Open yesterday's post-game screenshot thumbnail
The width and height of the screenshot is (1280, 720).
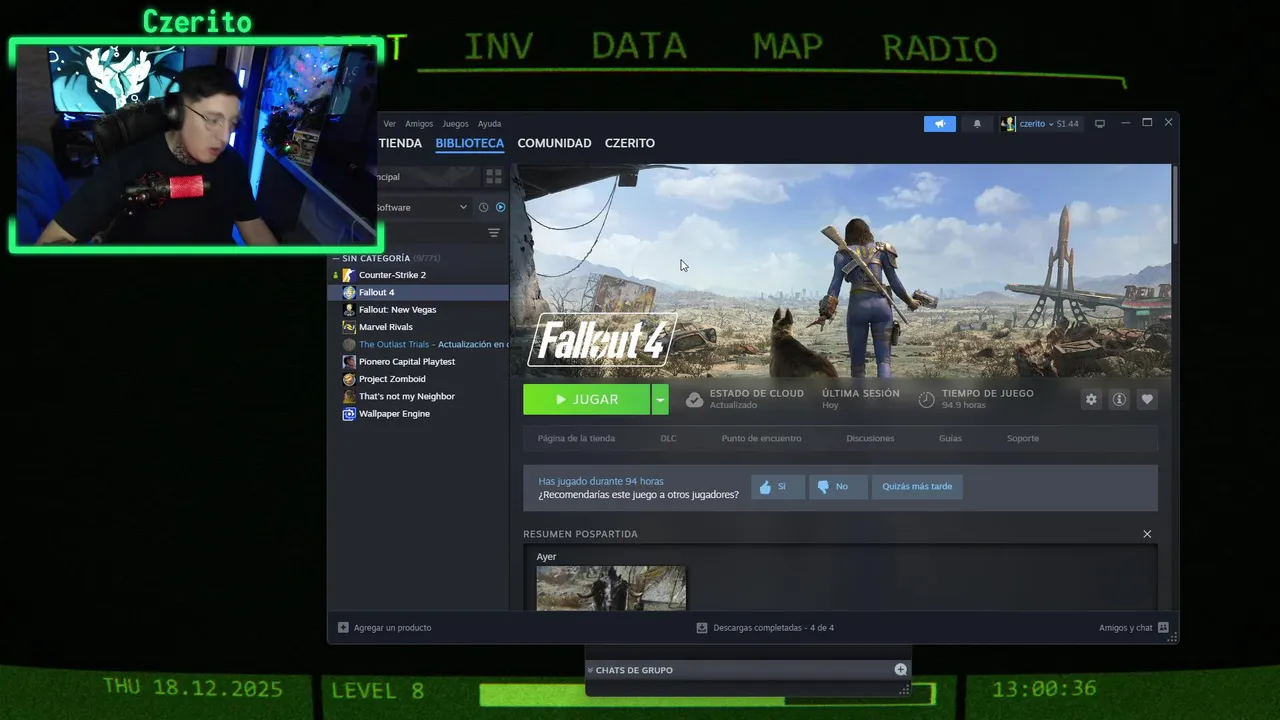click(611, 588)
